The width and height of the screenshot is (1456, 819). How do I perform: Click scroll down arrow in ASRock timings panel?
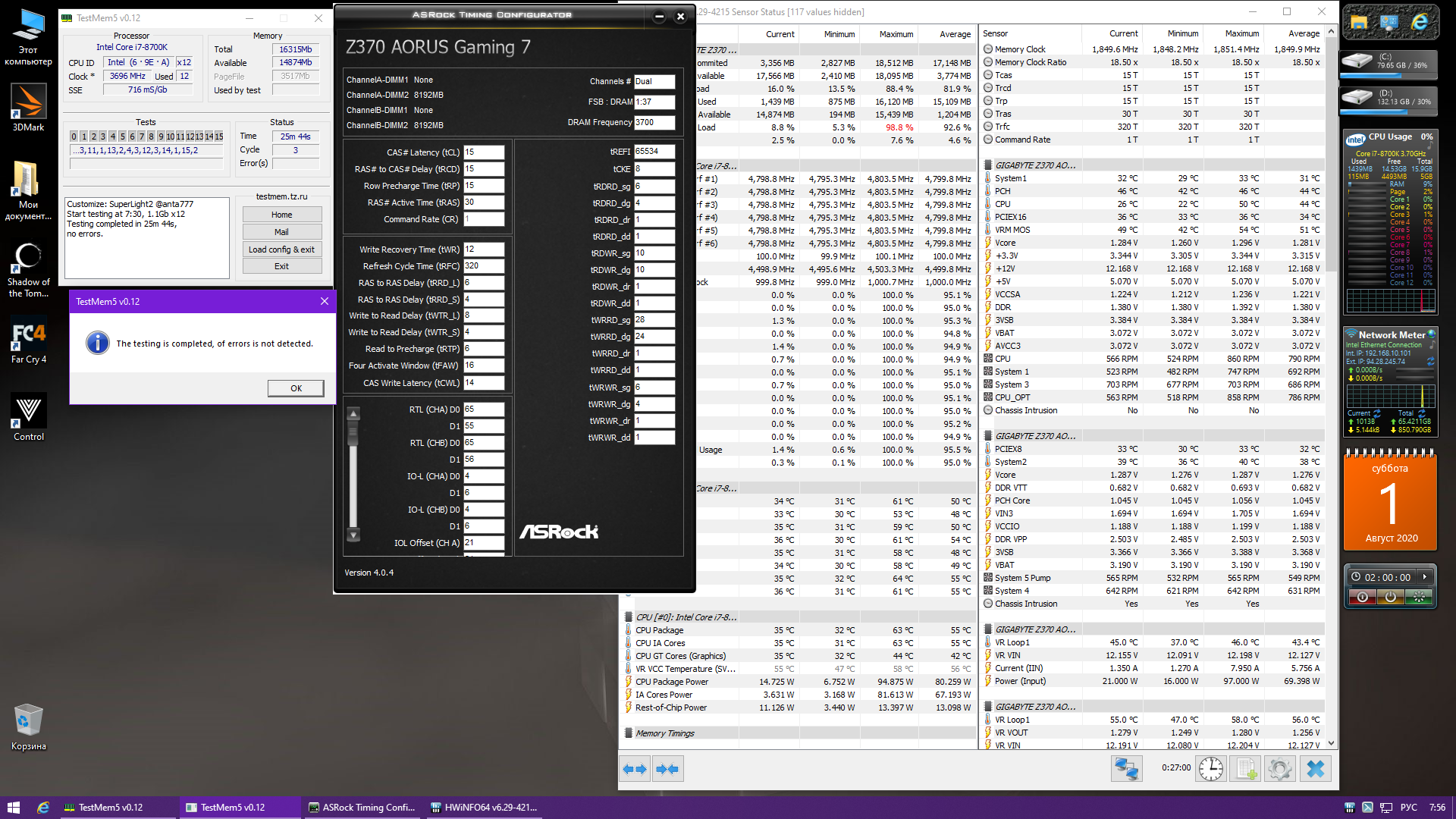point(353,535)
